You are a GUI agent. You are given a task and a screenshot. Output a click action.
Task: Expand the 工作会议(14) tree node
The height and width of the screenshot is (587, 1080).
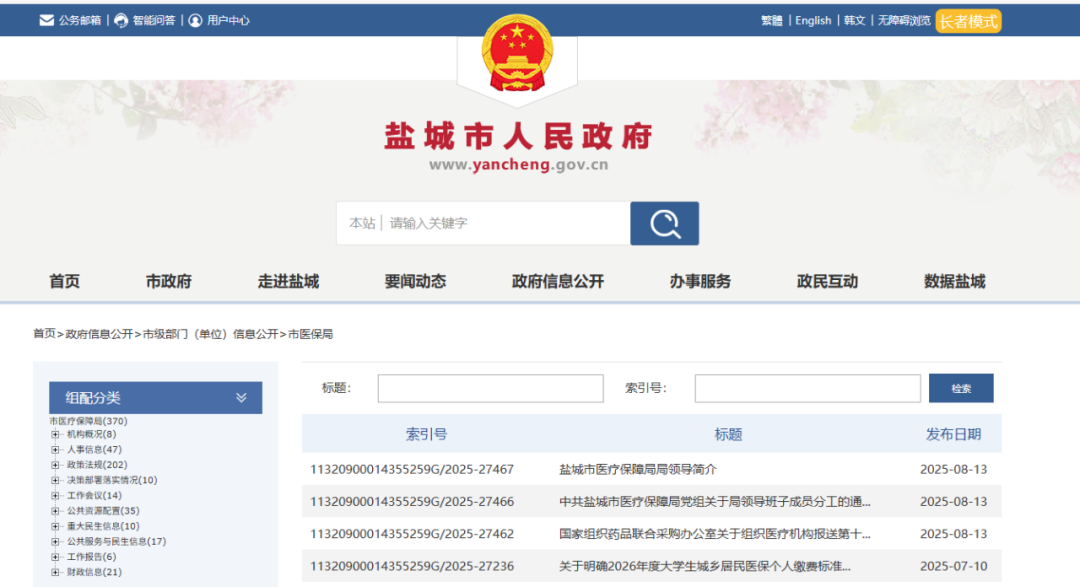[55, 495]
